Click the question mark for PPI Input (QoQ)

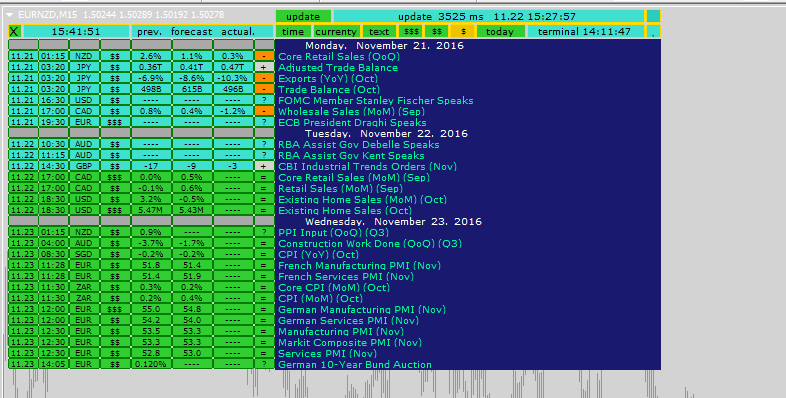point(264,233)
